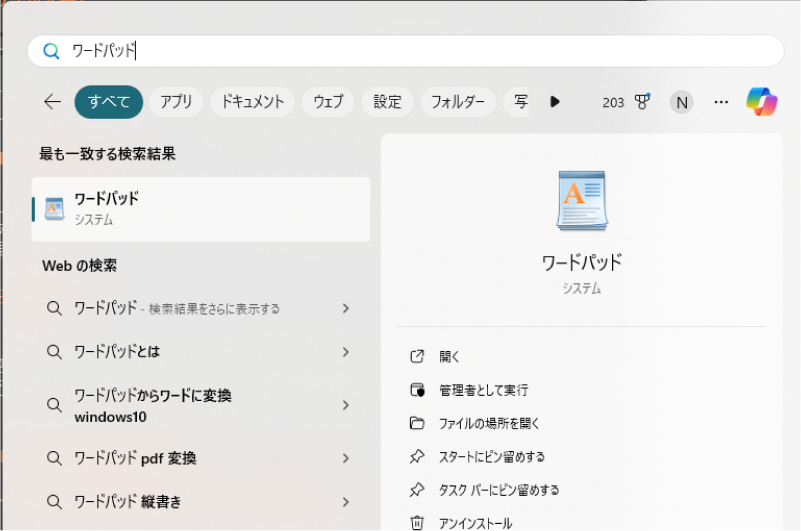
Task: Switch to the ウェブ filter tab
Action: coord(328,102)
